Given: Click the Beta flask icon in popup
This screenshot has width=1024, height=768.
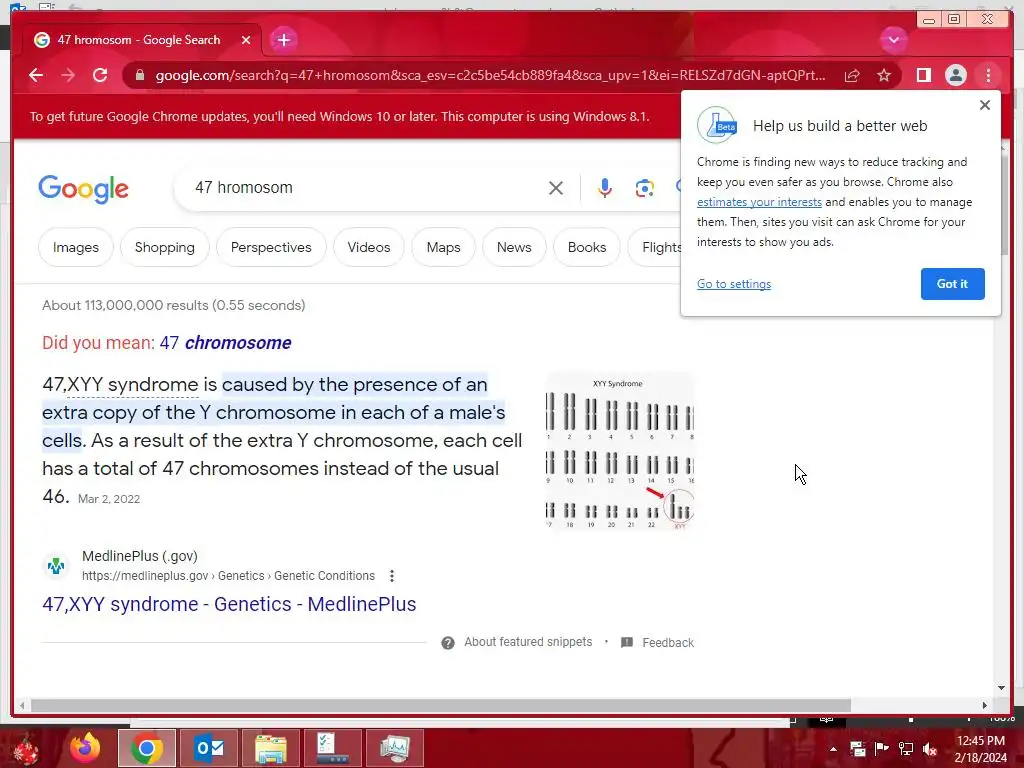Looking at the screenshot, I should click(x=717, y=125).
